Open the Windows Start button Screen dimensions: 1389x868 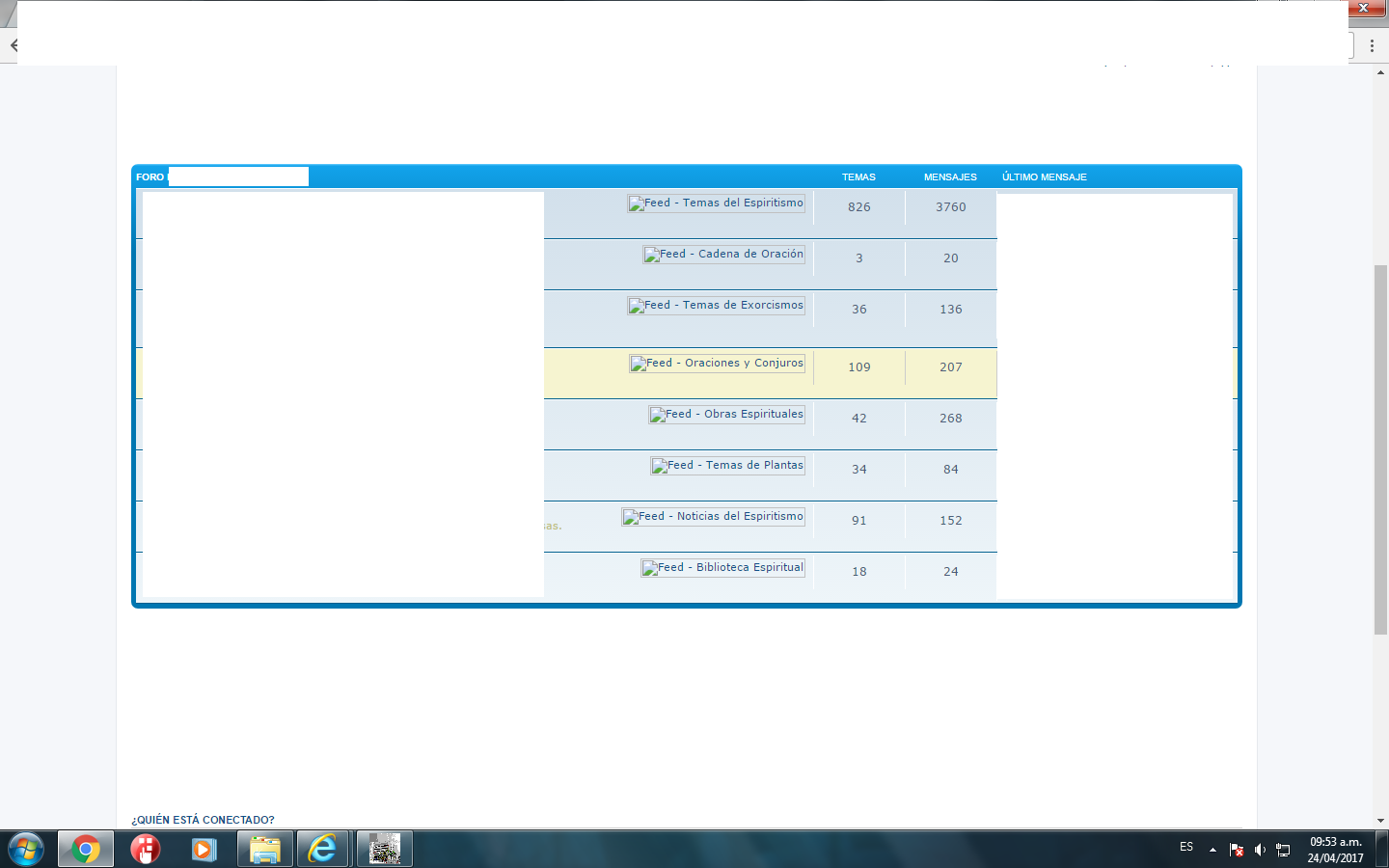(26, 849)
